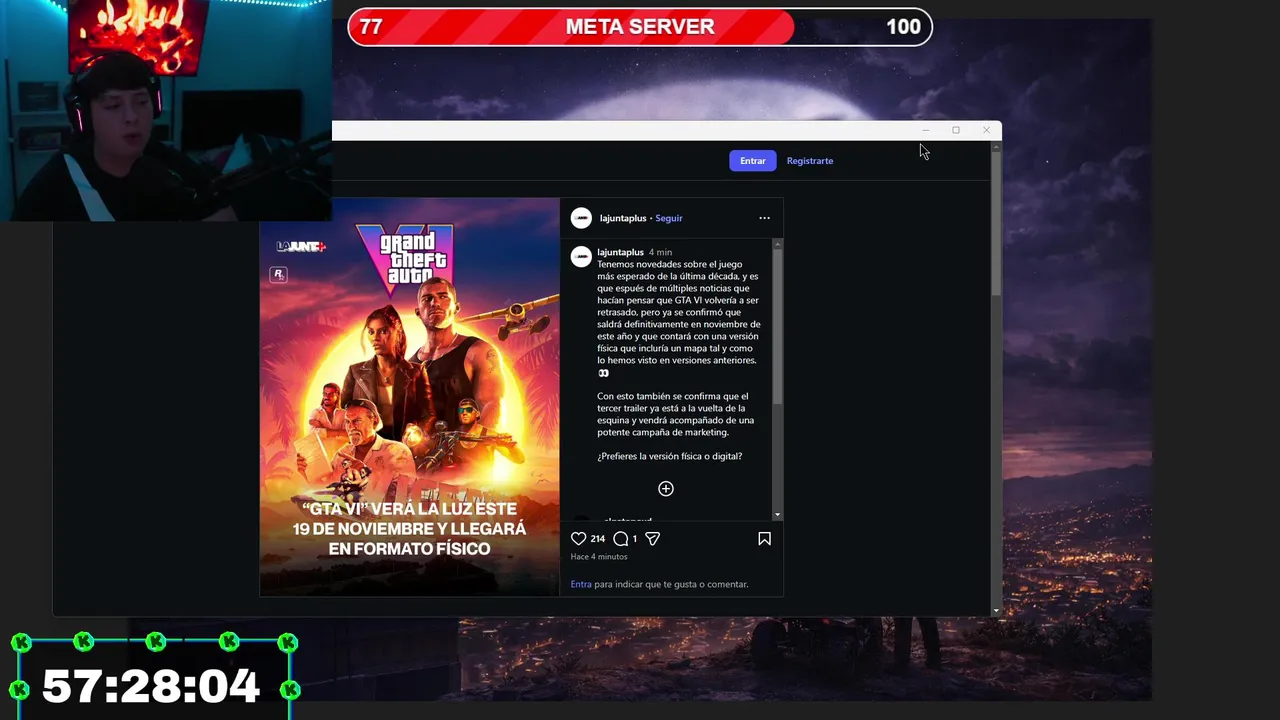Open lajuntaplus avatar beside the caption
This screenshot has height=720, width=1280.
pyautogui.click(x=581, y=257)
